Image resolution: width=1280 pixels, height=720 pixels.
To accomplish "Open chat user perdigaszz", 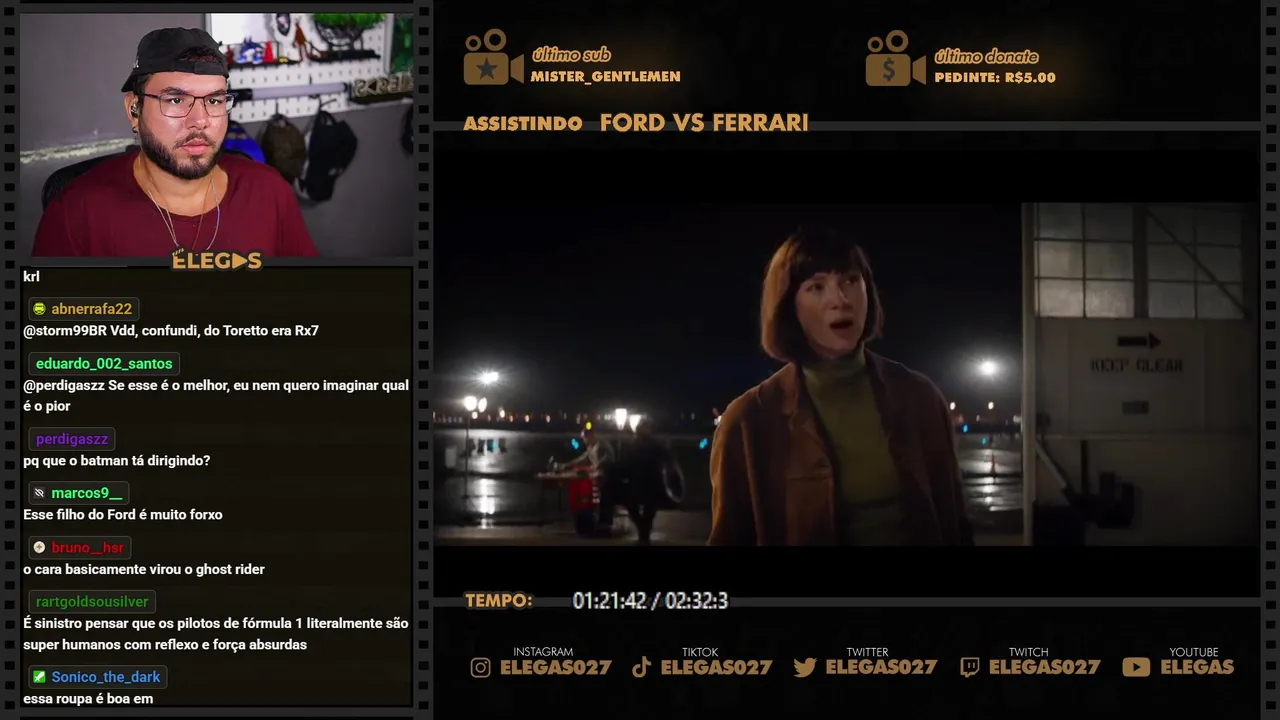I will click(x=72, y=439).
